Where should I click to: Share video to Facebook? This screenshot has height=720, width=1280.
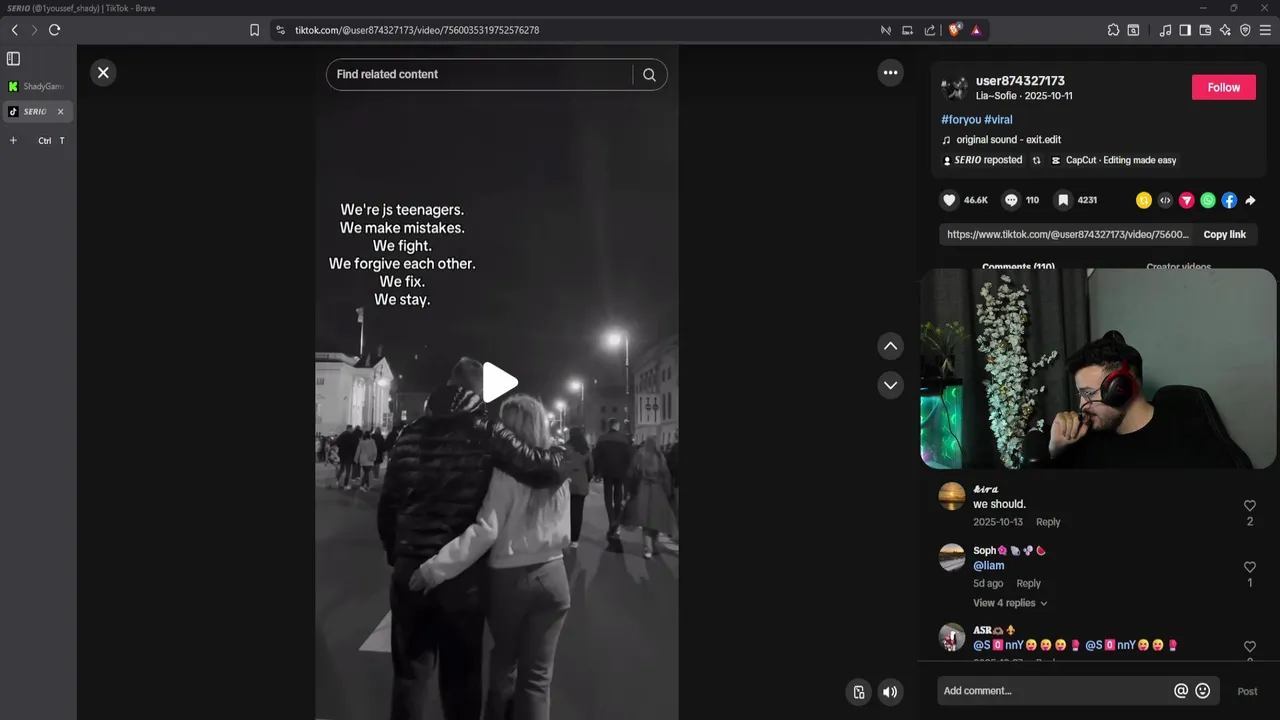coord(1229,200)
